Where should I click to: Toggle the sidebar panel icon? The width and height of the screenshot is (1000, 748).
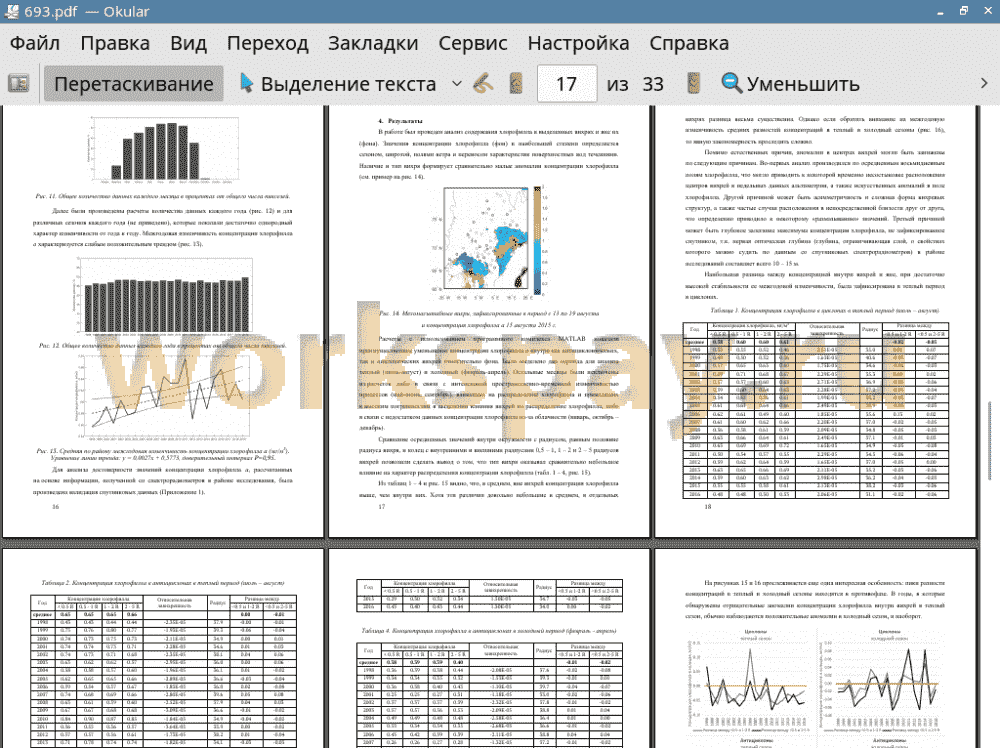[18, 84]
